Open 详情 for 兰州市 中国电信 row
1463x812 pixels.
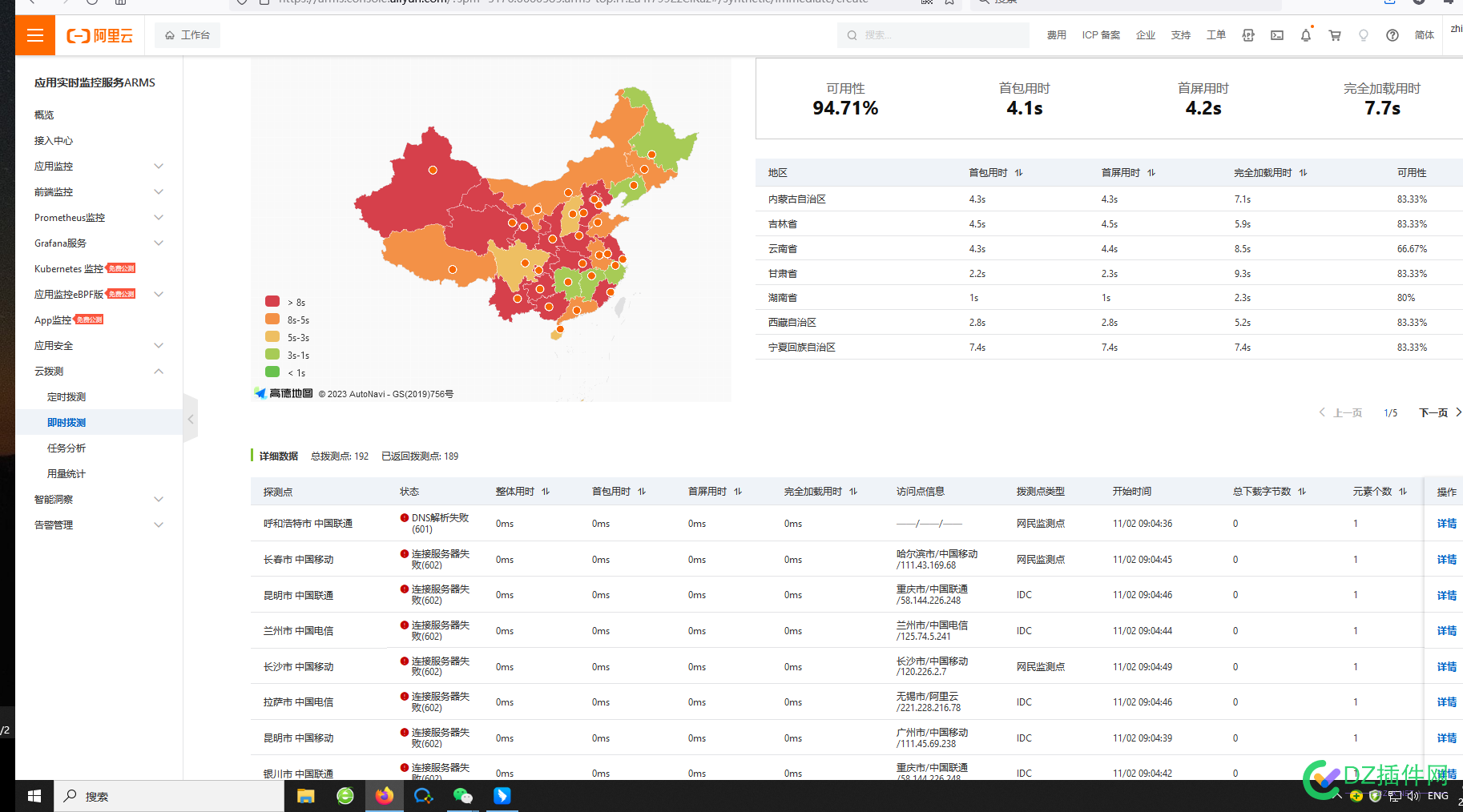point(1446,631)
